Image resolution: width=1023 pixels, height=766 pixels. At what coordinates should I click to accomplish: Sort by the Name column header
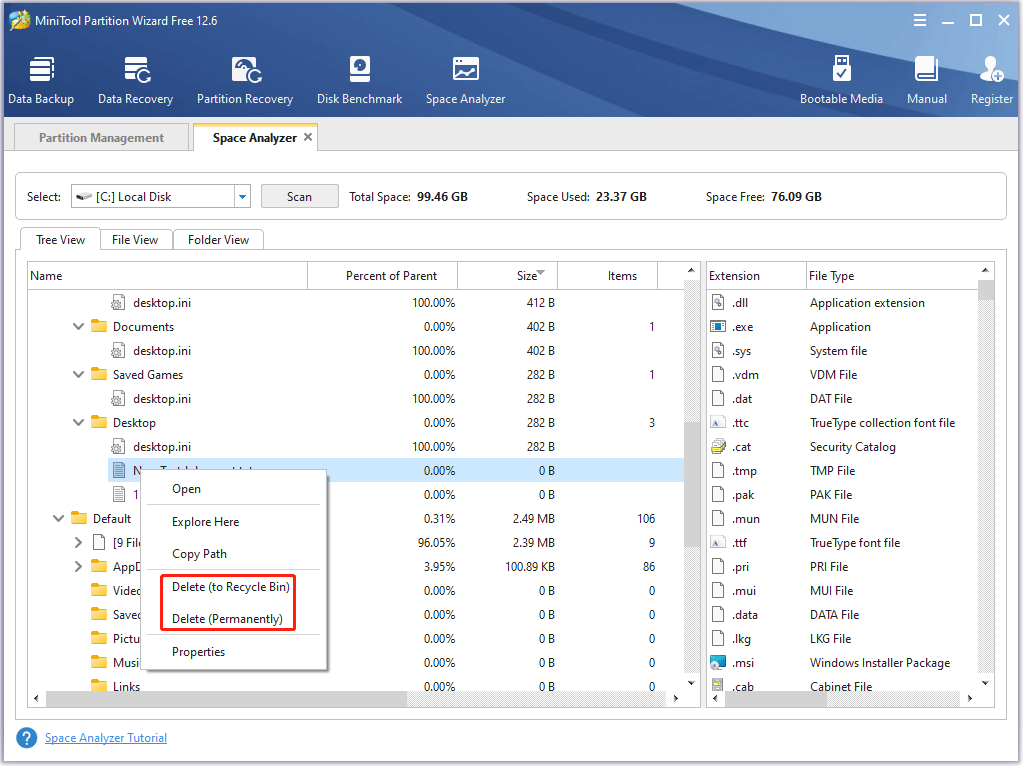click(168, 276)
